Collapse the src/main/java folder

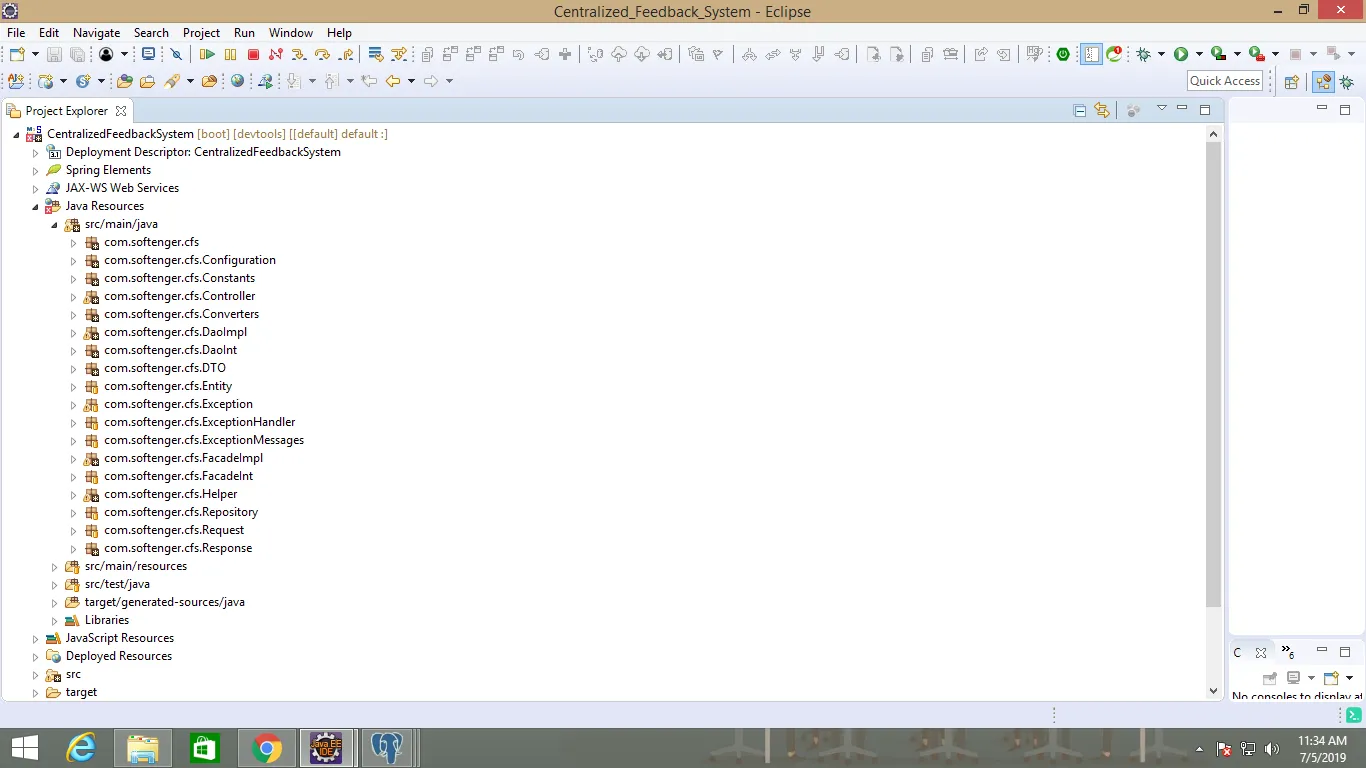coord(55,224)
